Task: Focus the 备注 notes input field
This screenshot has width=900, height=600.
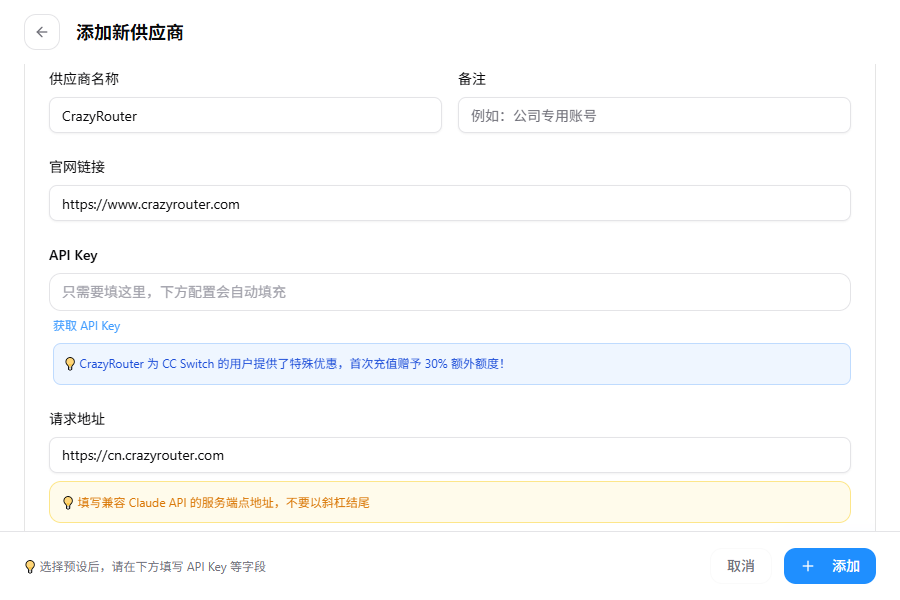Action: click(x=654, y=115)
